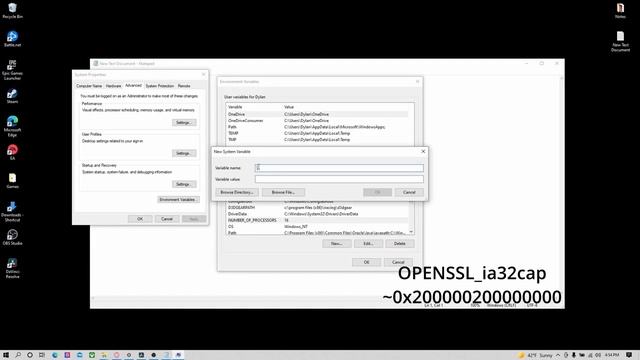The width and height of the screenshot is (640, 360).
Task: Open the Windows Start menu
Action: tap(6, 355)
